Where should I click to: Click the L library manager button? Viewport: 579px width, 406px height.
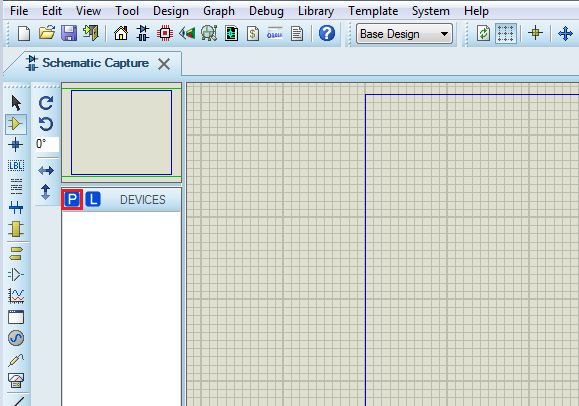point(93,199)
